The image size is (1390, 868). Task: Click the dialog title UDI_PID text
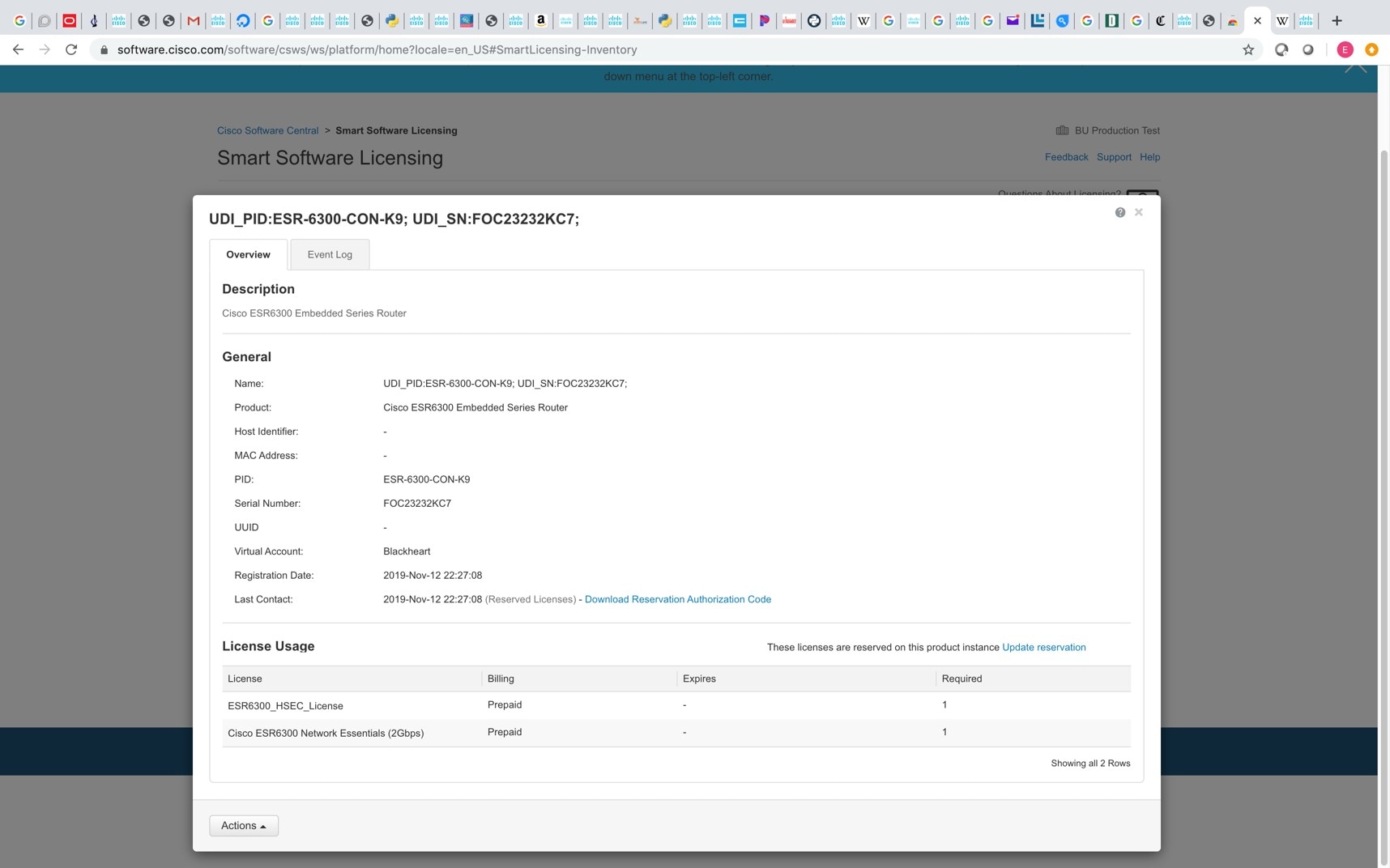coord(394,219)
